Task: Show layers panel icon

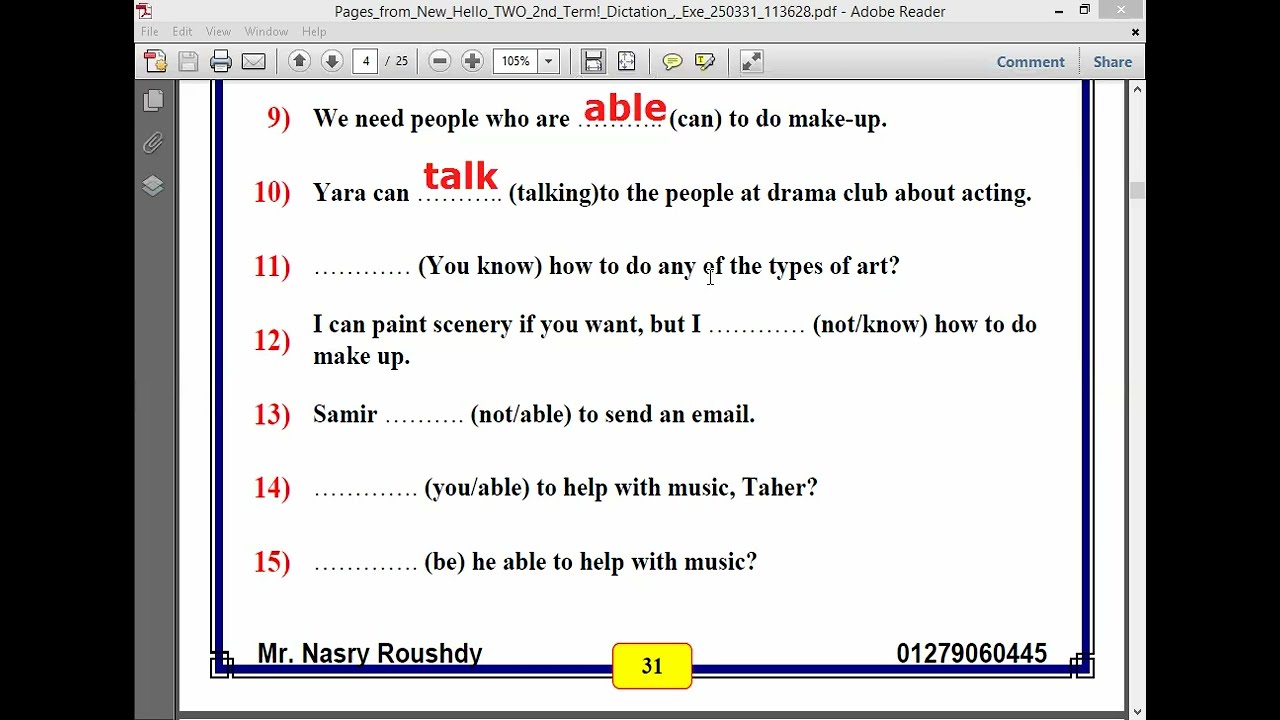Action: [x=153, y=186]
